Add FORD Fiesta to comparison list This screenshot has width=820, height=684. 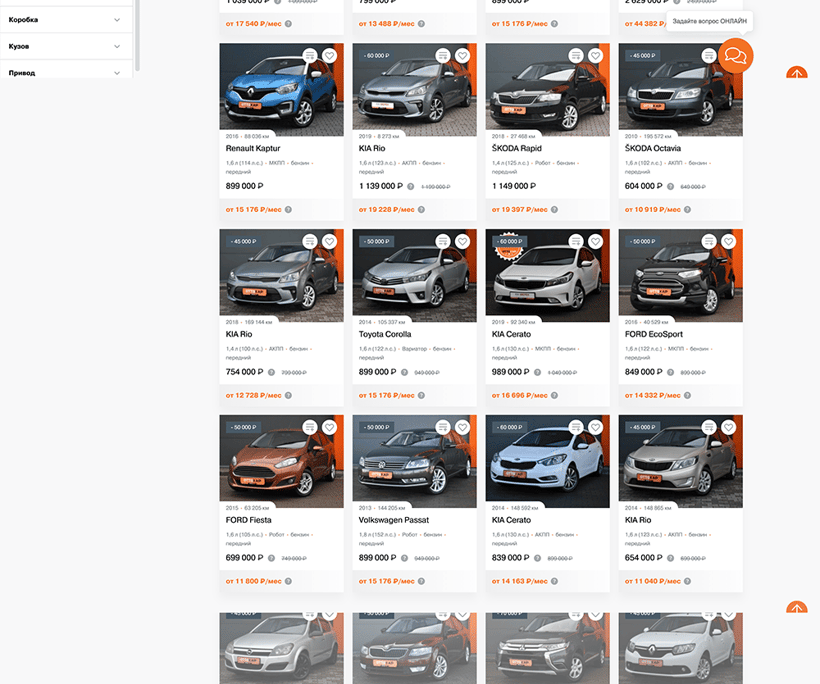310,427
